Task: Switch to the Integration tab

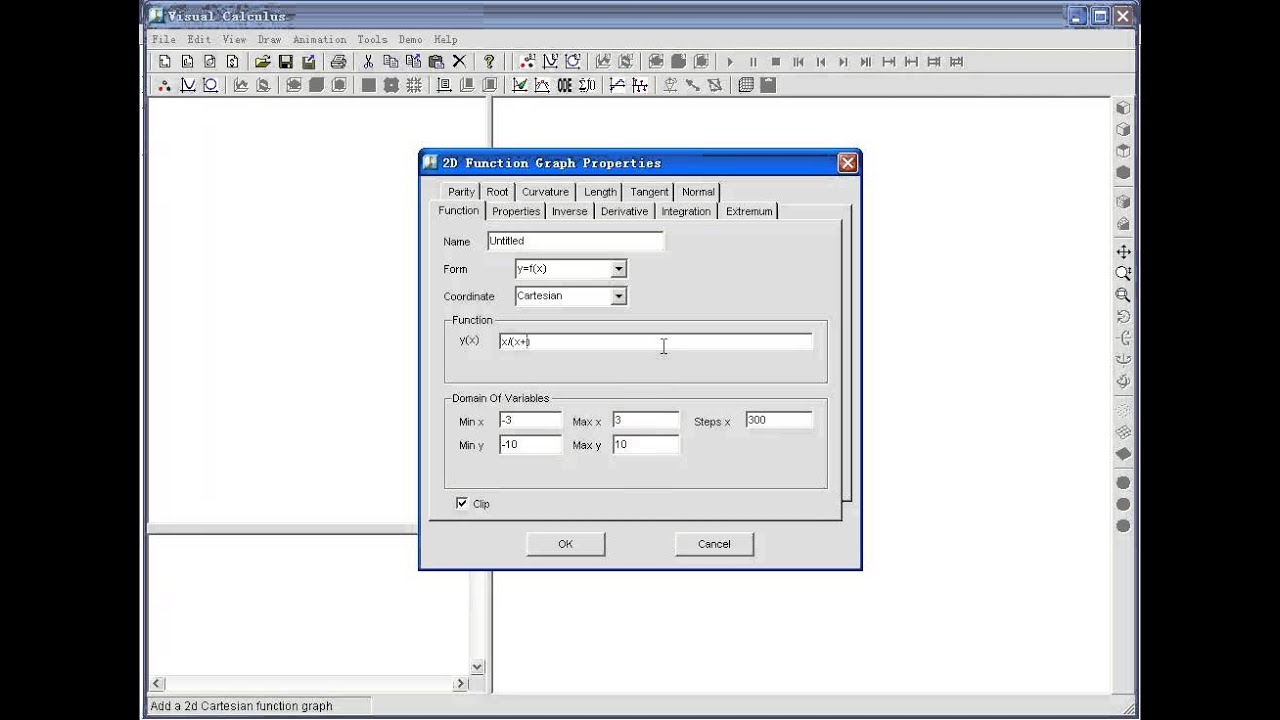Action: 686,211
